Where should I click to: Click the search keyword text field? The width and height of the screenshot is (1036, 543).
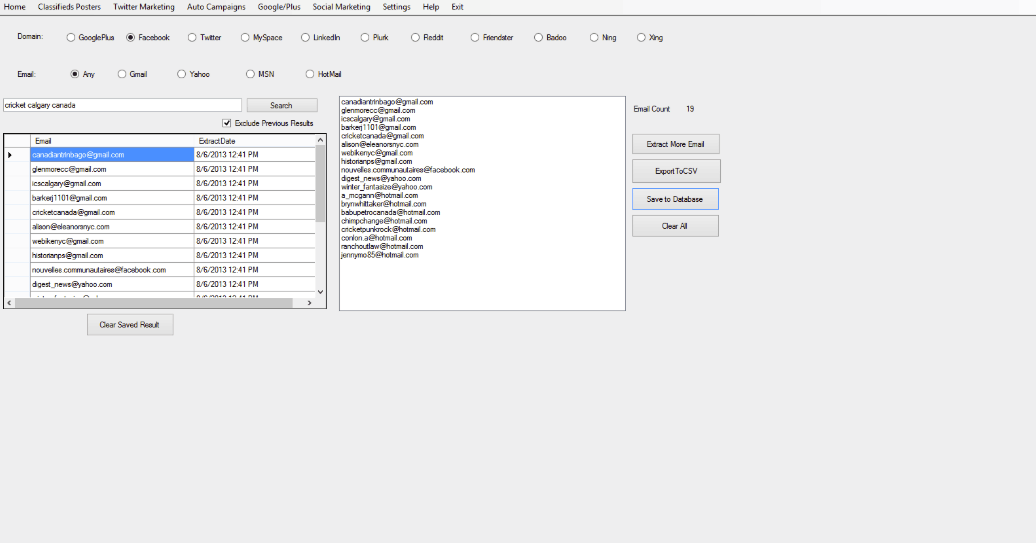click(x=122, y=105)
